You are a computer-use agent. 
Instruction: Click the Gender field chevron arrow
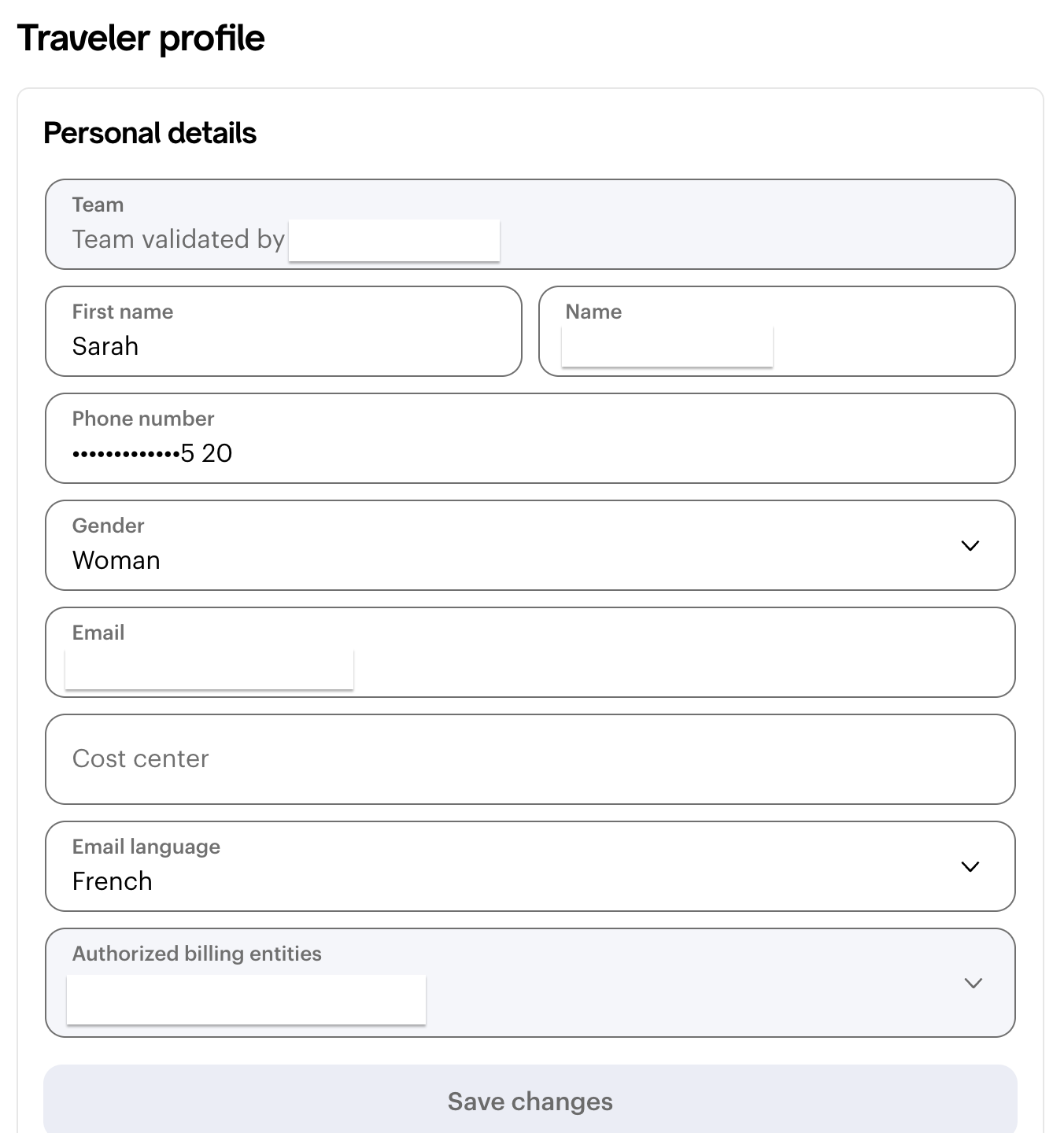(x=970, y=546)
